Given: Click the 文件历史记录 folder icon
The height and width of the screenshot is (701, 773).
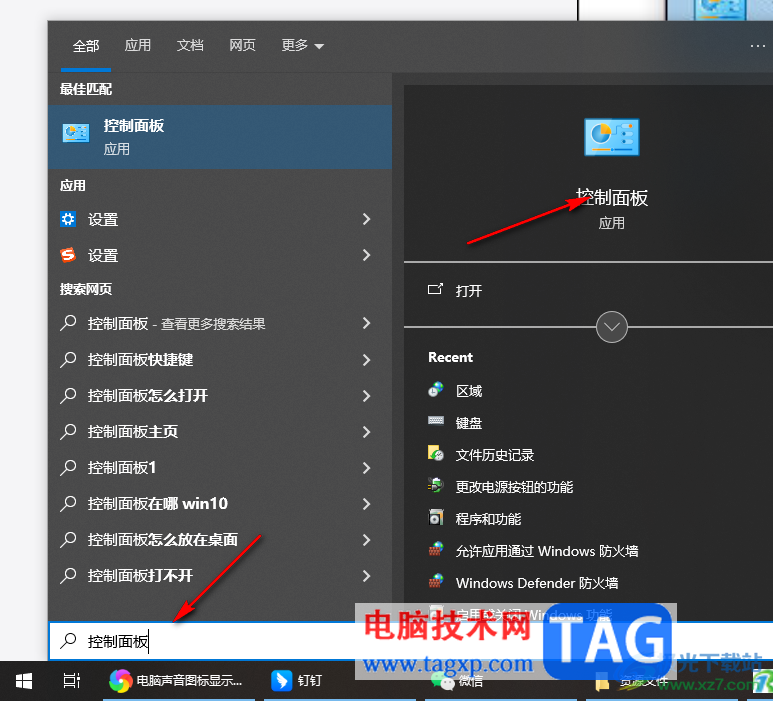Looking at the screenshot, I should [435, 453].
